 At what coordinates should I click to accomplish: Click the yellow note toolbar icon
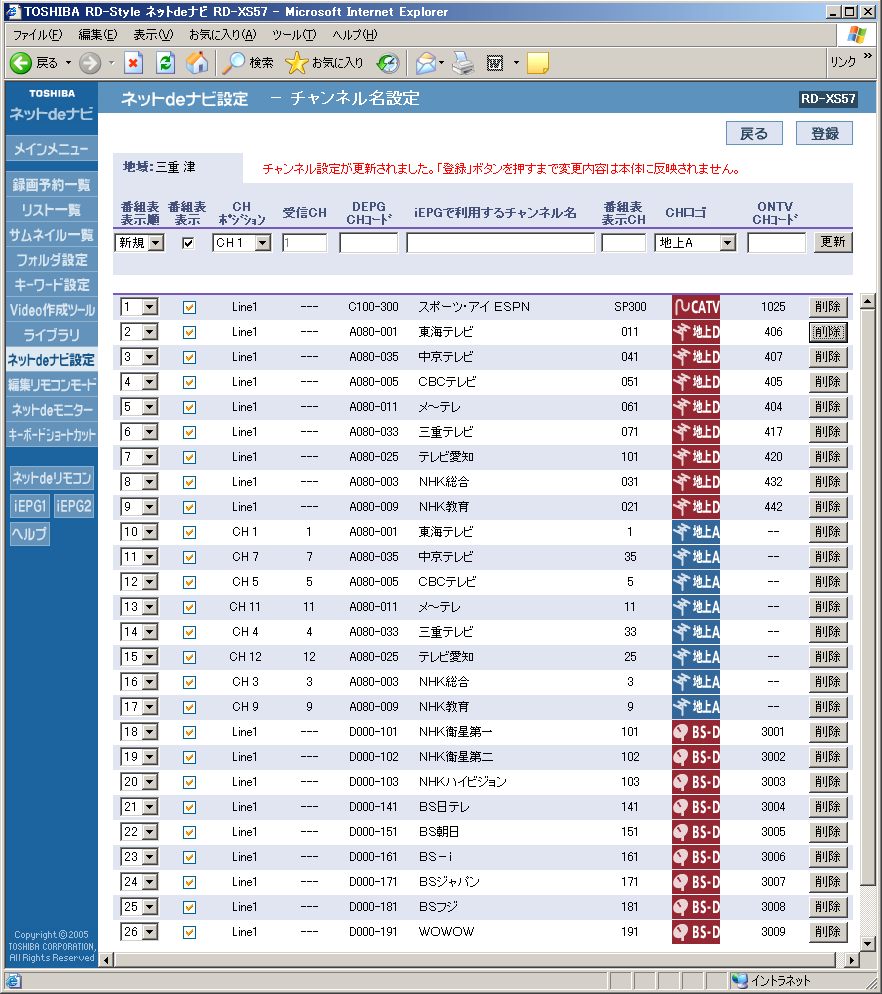tap(538, 63)
